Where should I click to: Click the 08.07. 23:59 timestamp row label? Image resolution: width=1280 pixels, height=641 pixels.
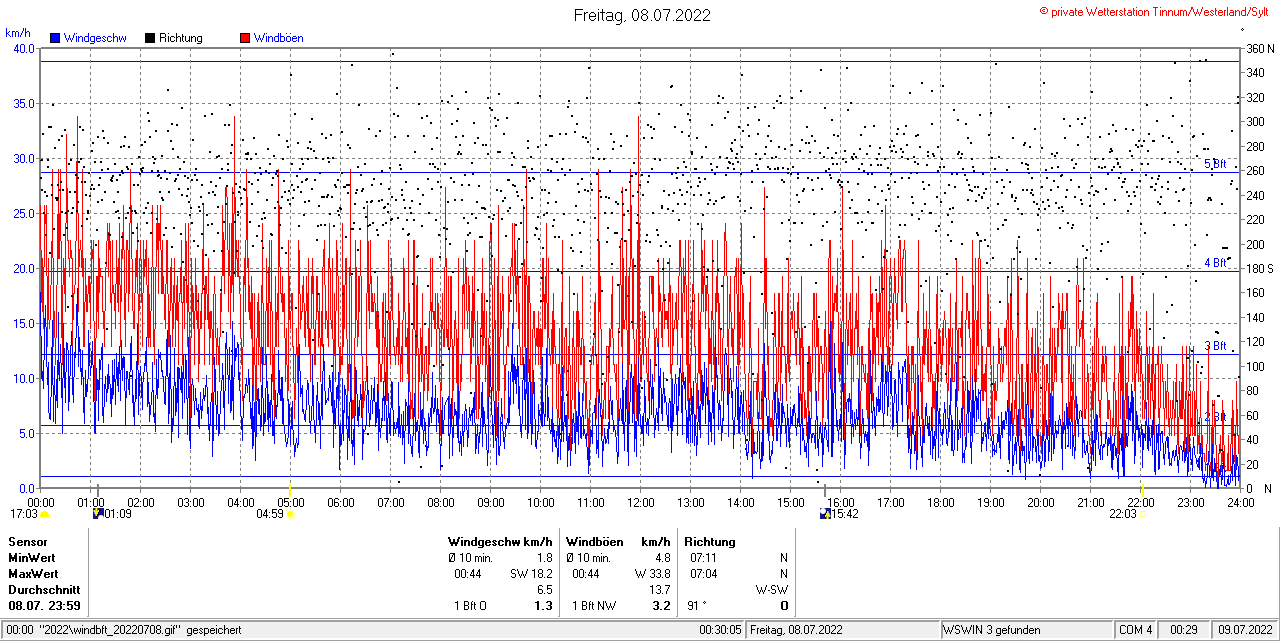coord(45,606)
